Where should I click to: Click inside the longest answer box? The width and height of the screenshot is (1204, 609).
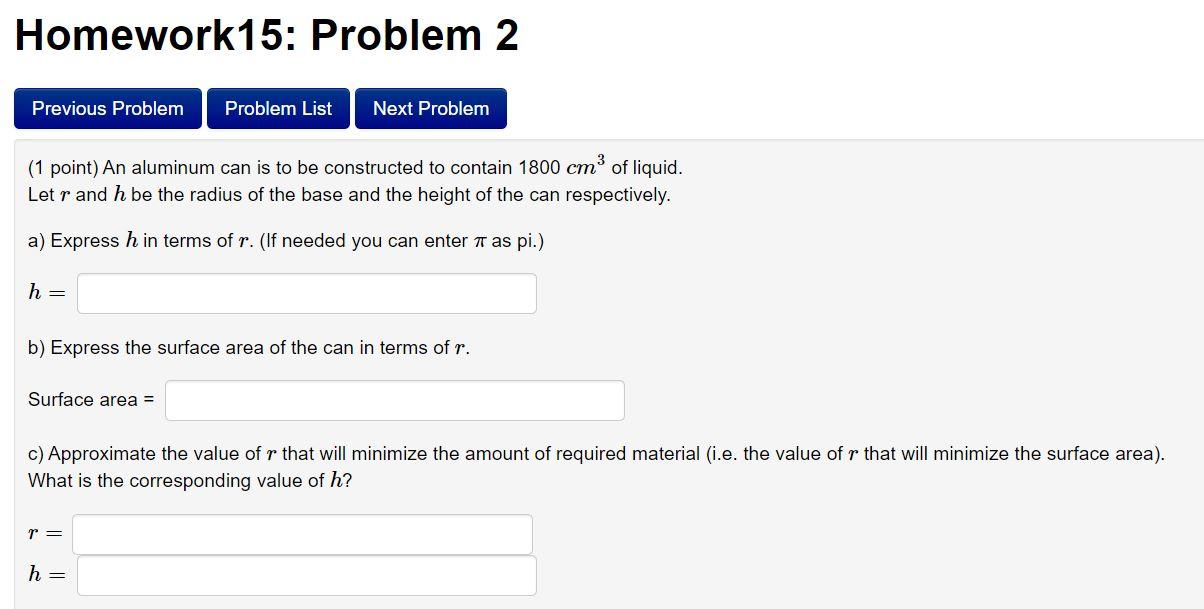click(x=395, y=399)
